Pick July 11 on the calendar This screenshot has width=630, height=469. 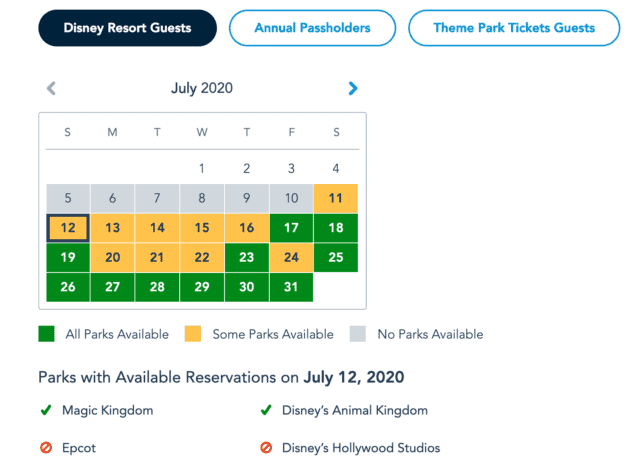click(336, 198)
